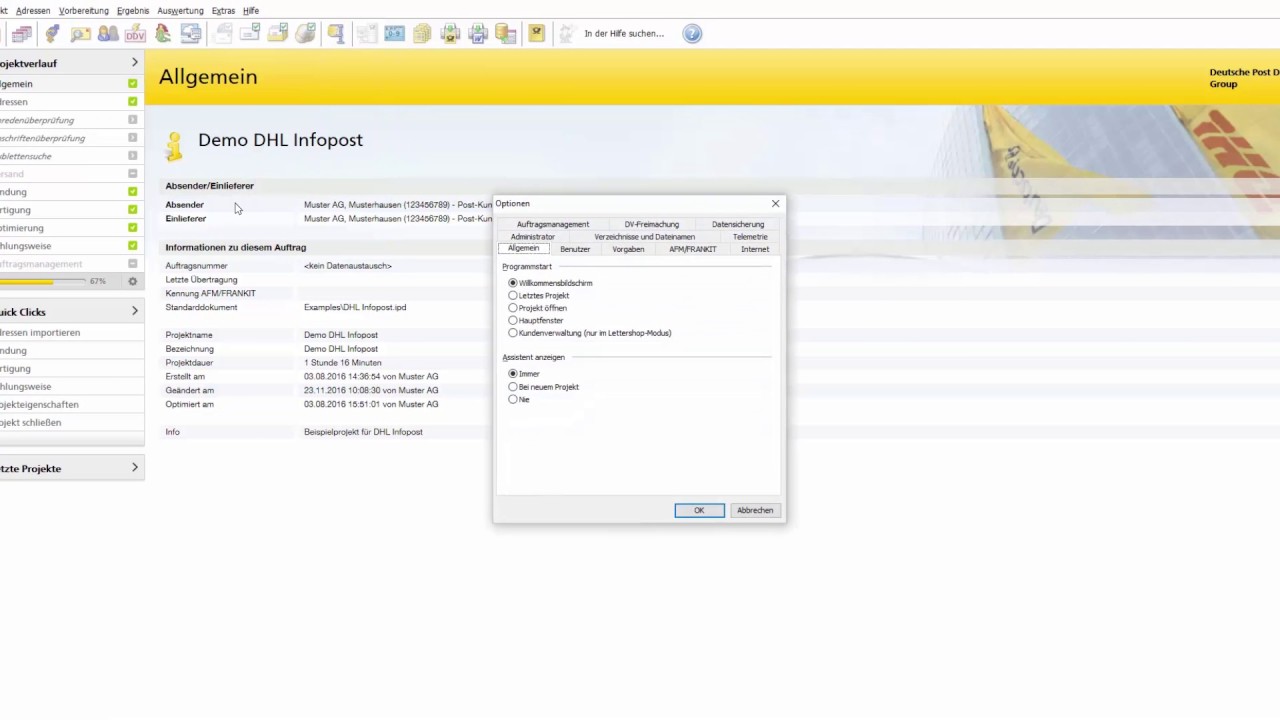Click the 0-9 numbering toolbar icon
The image size is (1280, 720).
394,34
